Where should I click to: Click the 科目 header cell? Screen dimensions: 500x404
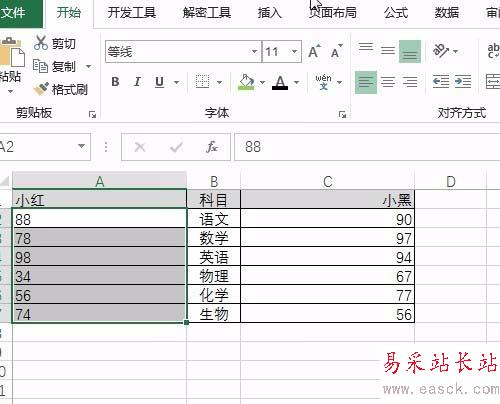point(214,199)
